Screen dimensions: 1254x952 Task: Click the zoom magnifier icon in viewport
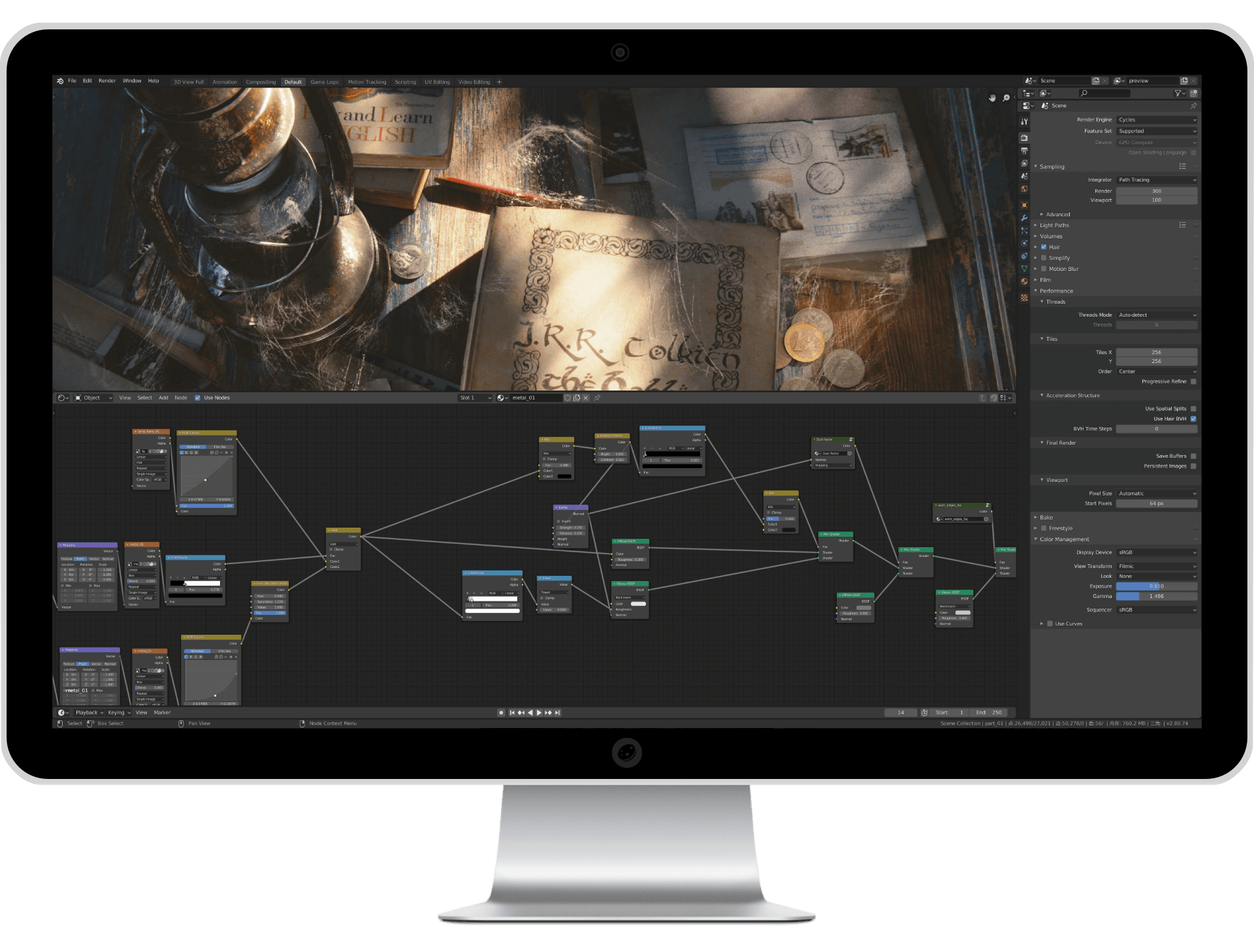point(1006,98)
